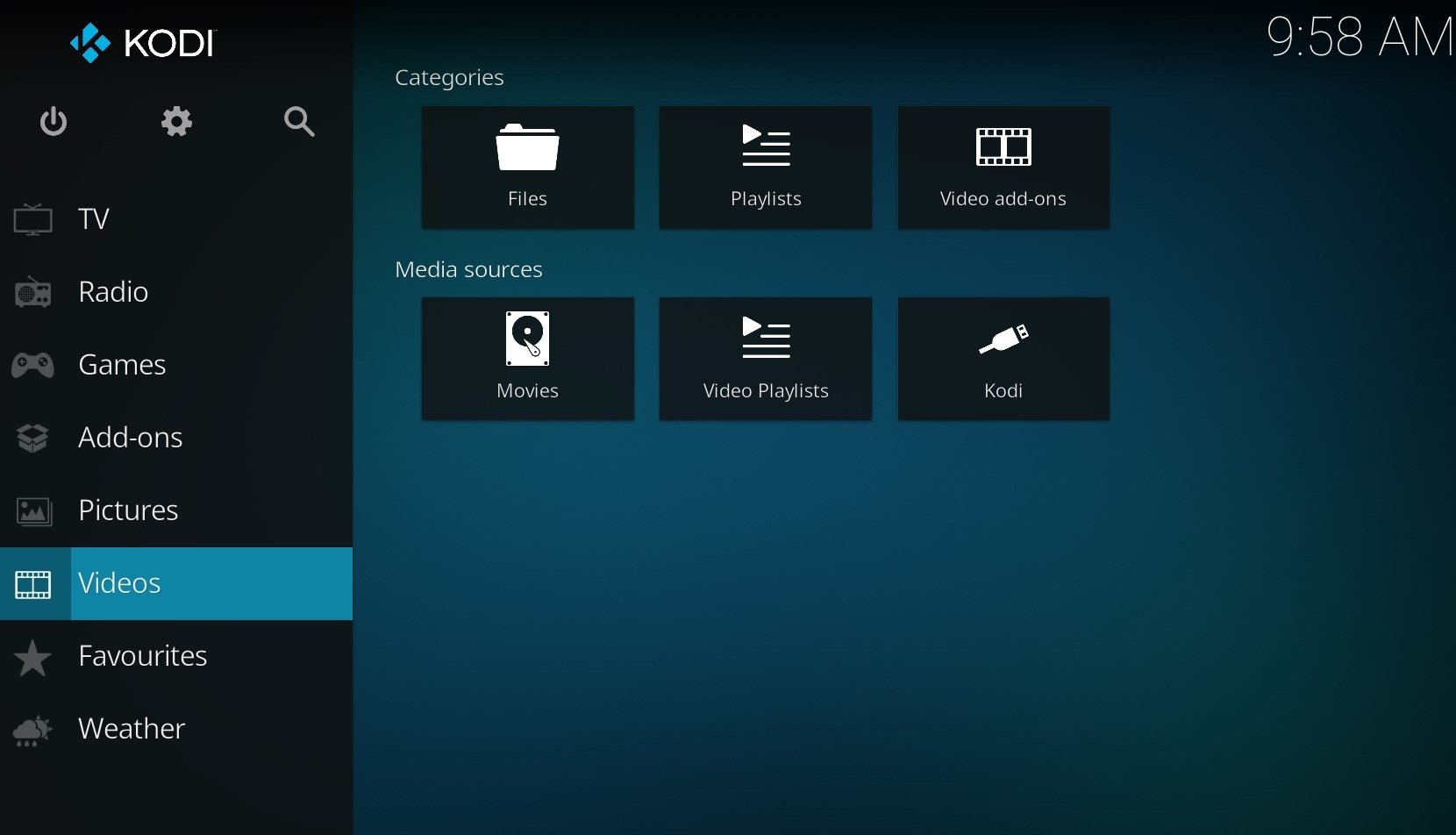This screenshot has height=835, width=1456.
Task: Click the Radio icon in sidebar
Action: tap(32, 292)
